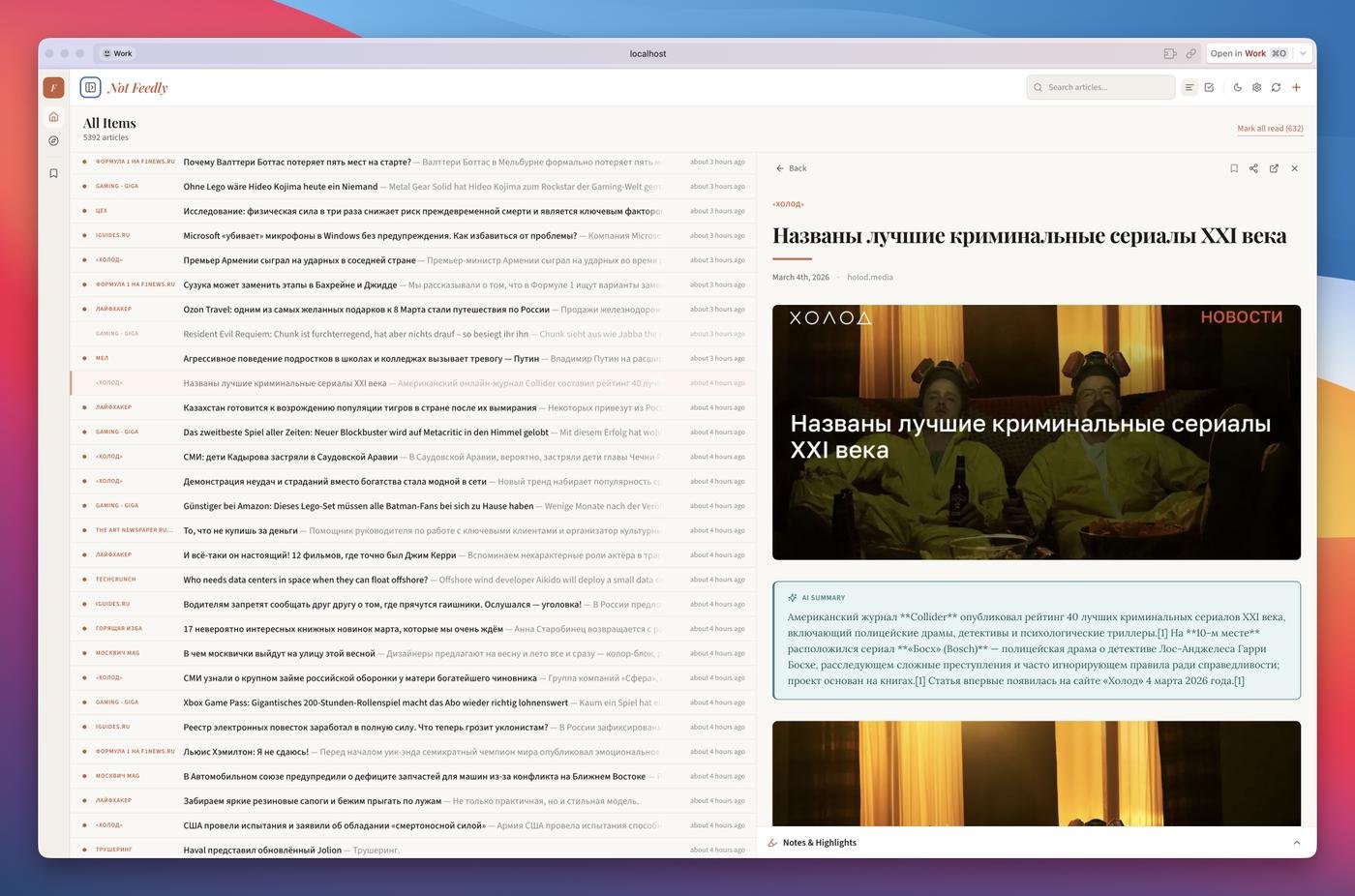Expand the Notes & Highlights panel
Image resolution: width=1355 pixels, height=896 pixels.
click(x=1296, y=843)
